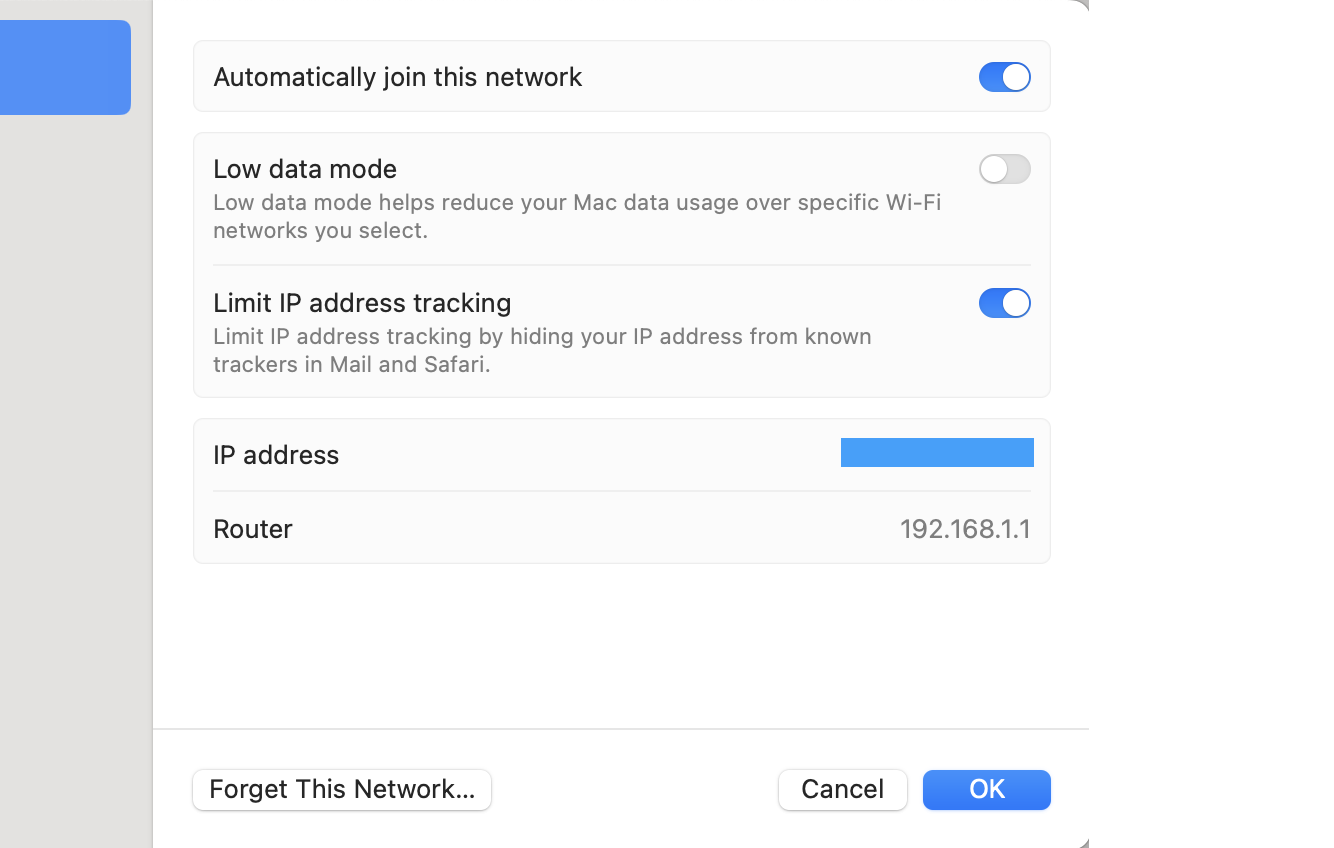Click the router address 192.168.1.1

964,528
